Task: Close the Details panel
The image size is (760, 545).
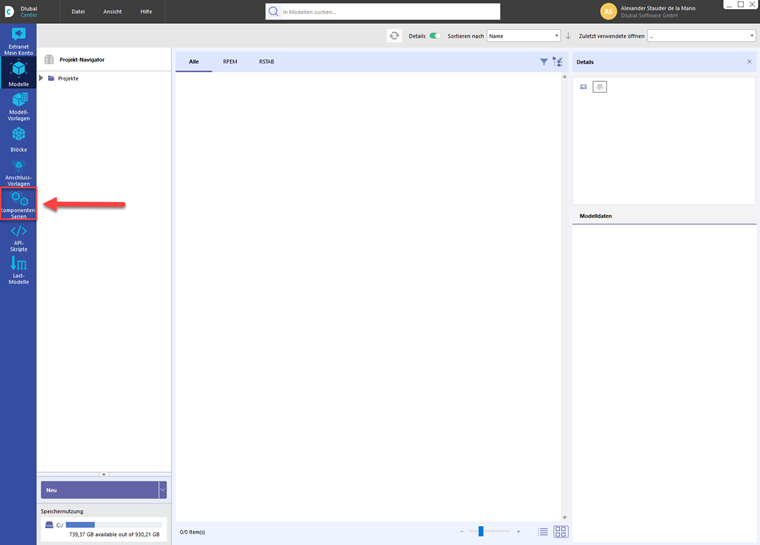Action: (749, 62)
